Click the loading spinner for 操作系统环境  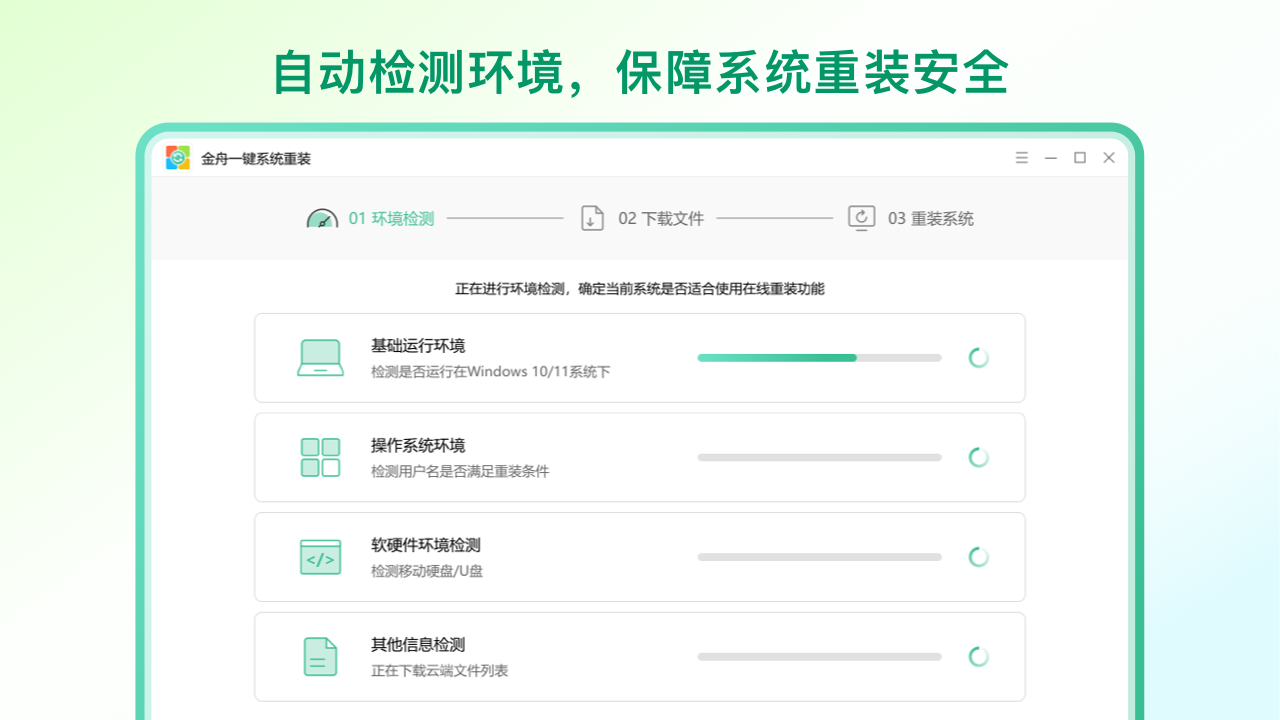point(978,457)
